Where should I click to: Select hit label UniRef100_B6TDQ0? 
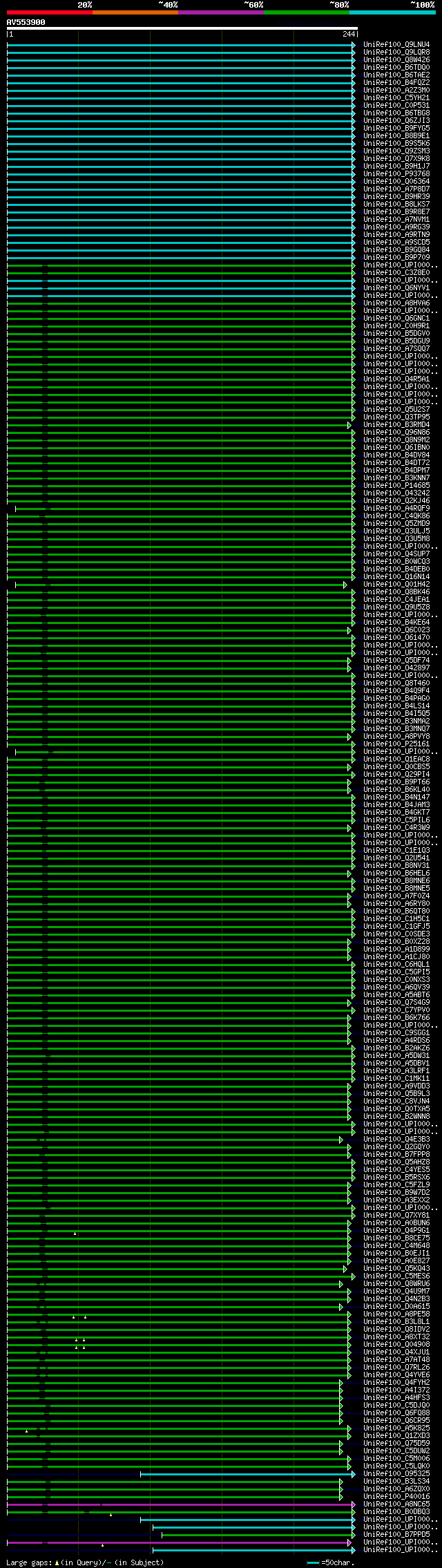[x=396, y=67]
